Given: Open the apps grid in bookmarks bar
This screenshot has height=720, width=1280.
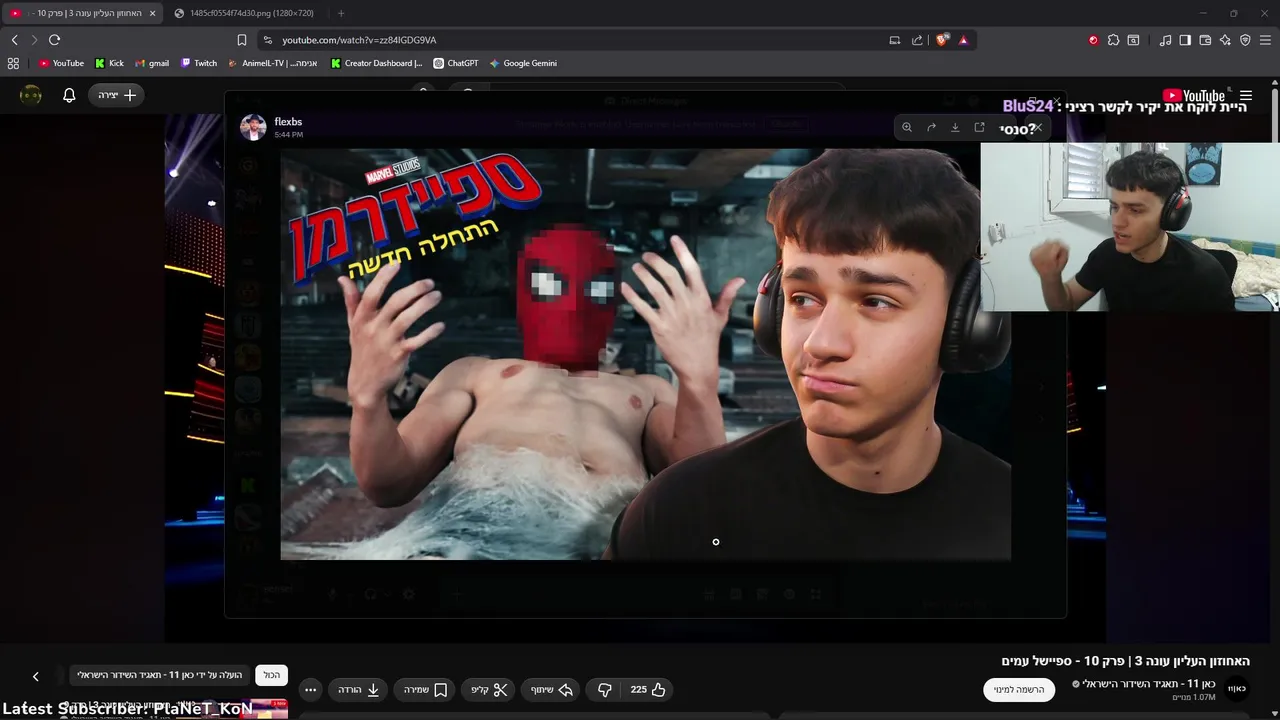Looking at the screenshot, I should pos(13,63).
